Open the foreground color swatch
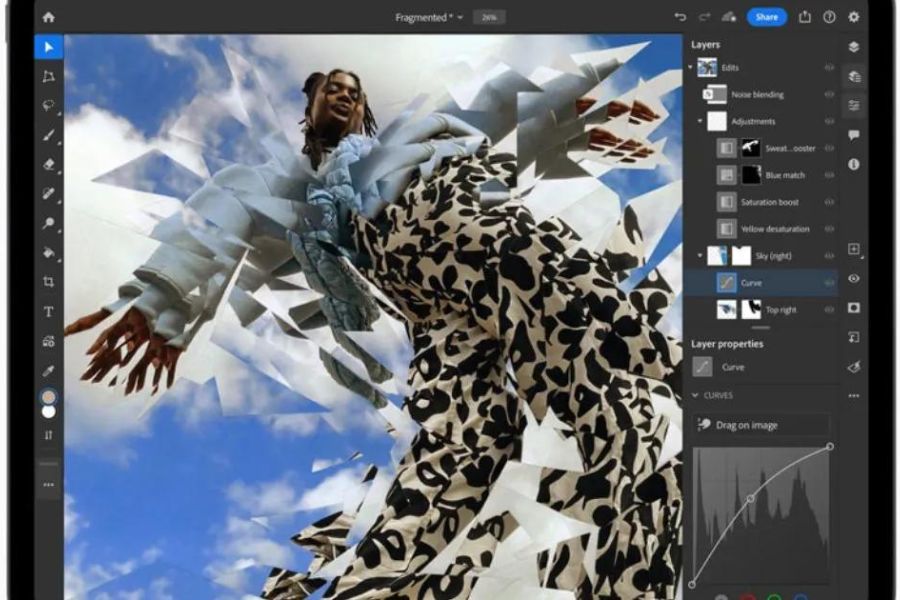This screenshot has height=600, width=900. point(49,397)
